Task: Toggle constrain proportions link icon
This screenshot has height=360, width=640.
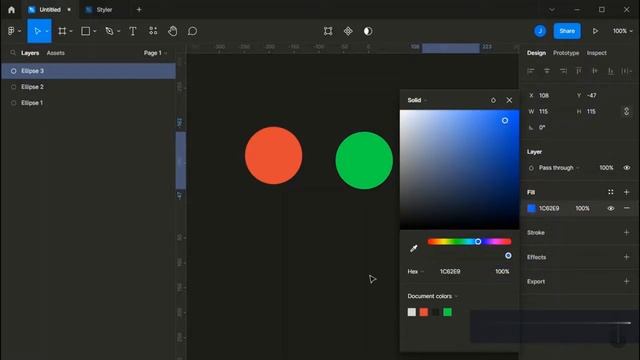Action: click(626, 111)
